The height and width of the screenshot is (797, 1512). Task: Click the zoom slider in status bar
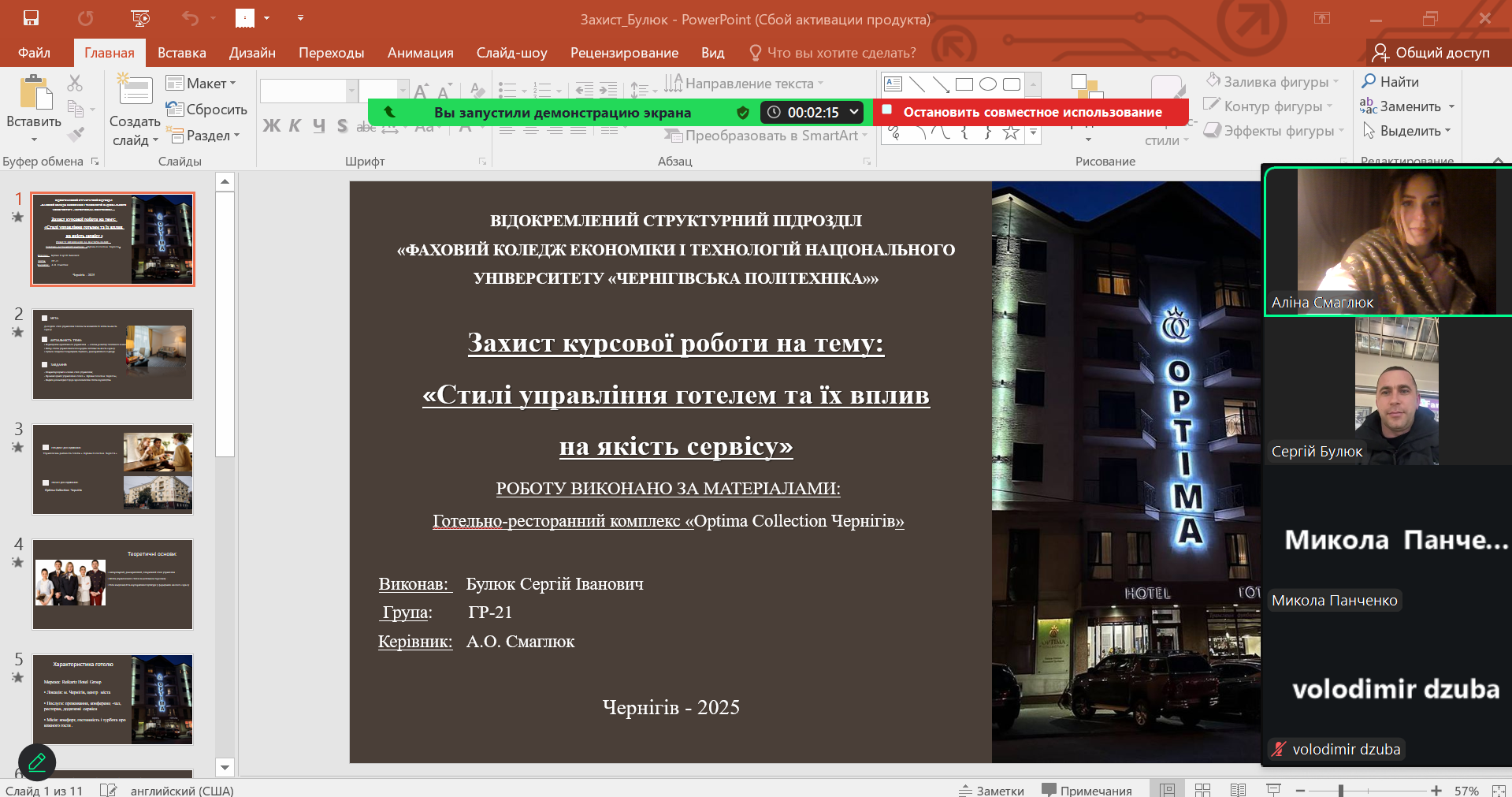[1341, 790]
